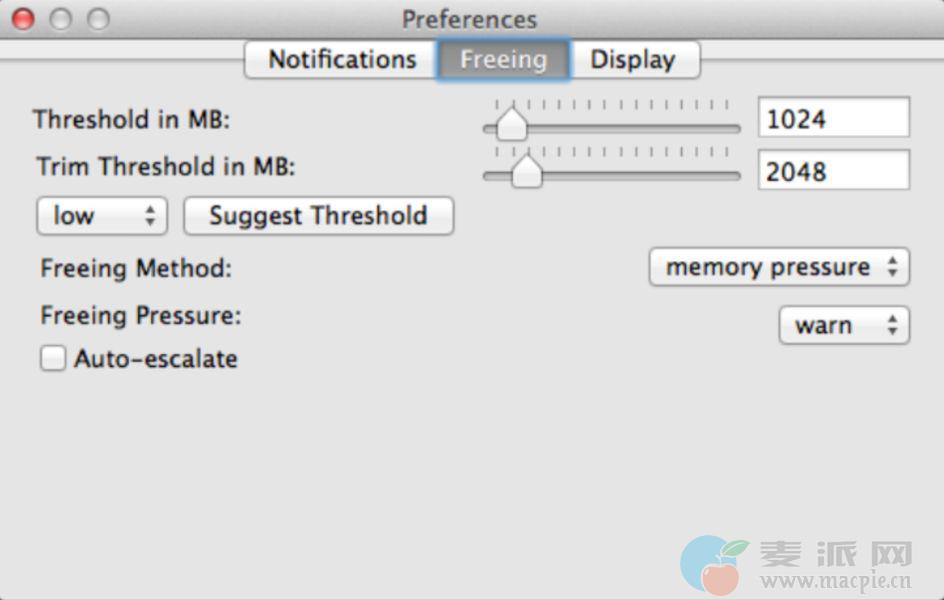The height and width of the screenshot is (600, 944).
Task: Open the 'low' level dropdown
Action: pyautogui.click(x=102, y=216)
